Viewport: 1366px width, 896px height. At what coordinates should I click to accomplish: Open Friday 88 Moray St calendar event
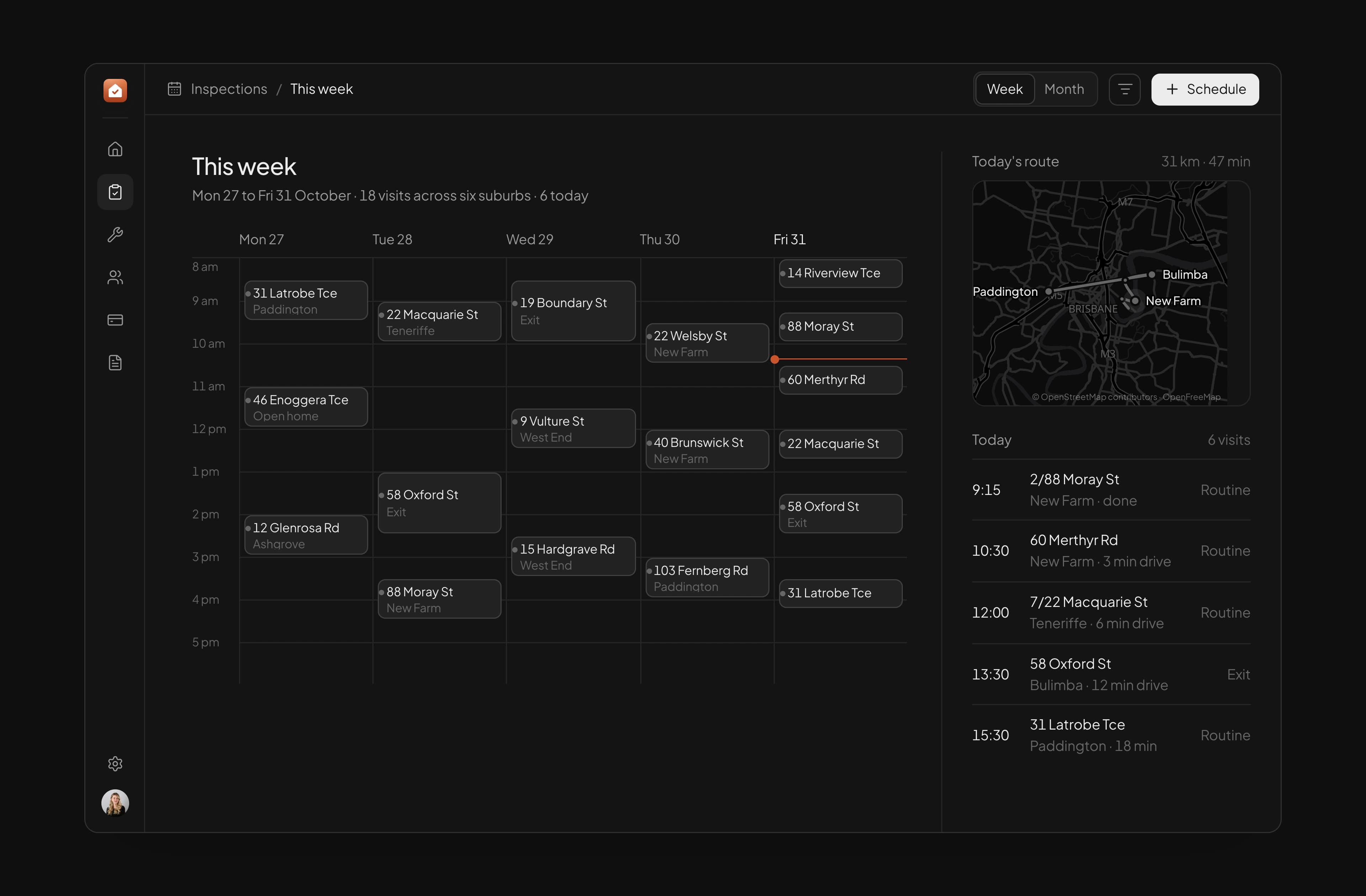[840, 326]
